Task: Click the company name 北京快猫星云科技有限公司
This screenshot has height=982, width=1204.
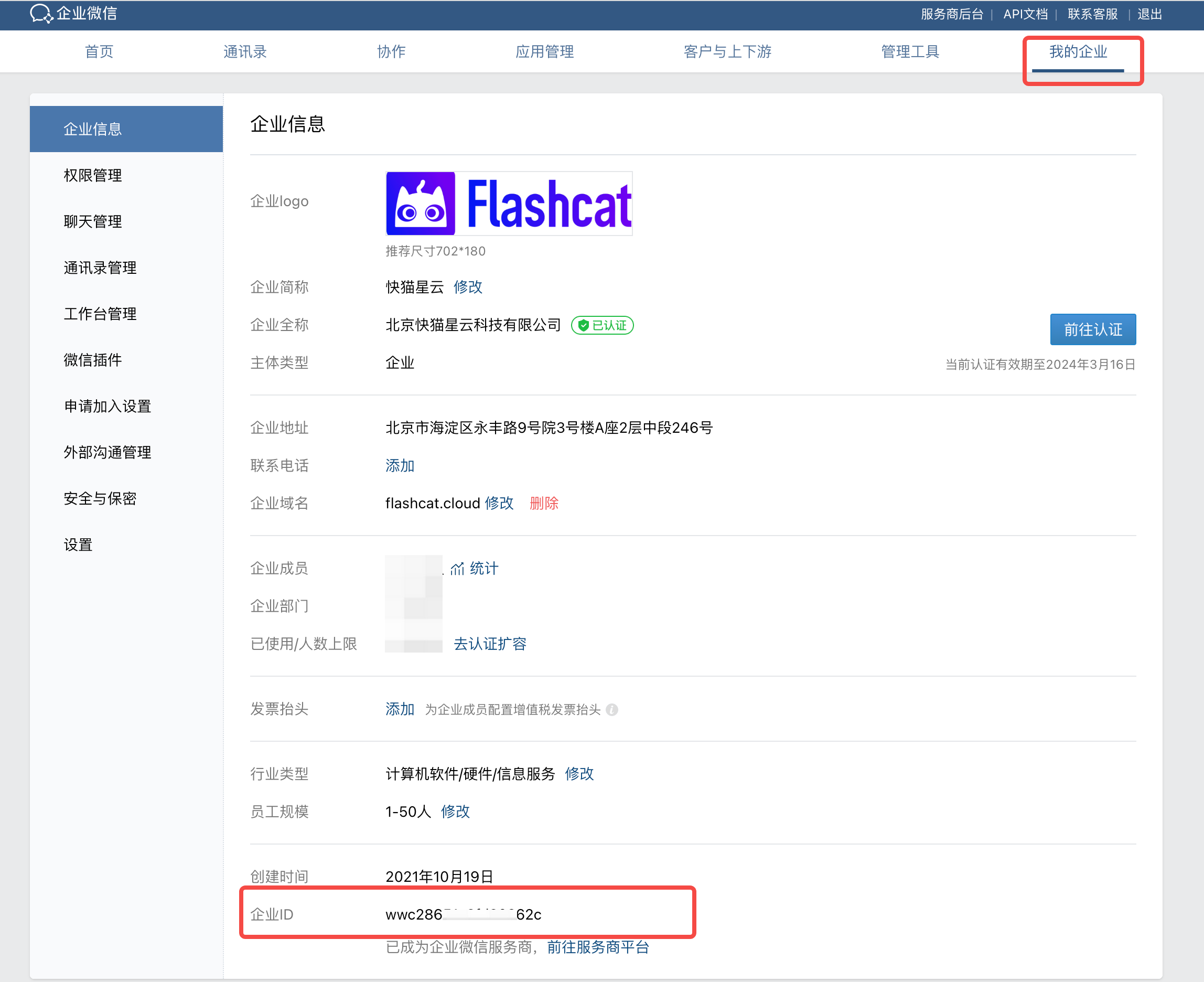Action: [473, 325]
